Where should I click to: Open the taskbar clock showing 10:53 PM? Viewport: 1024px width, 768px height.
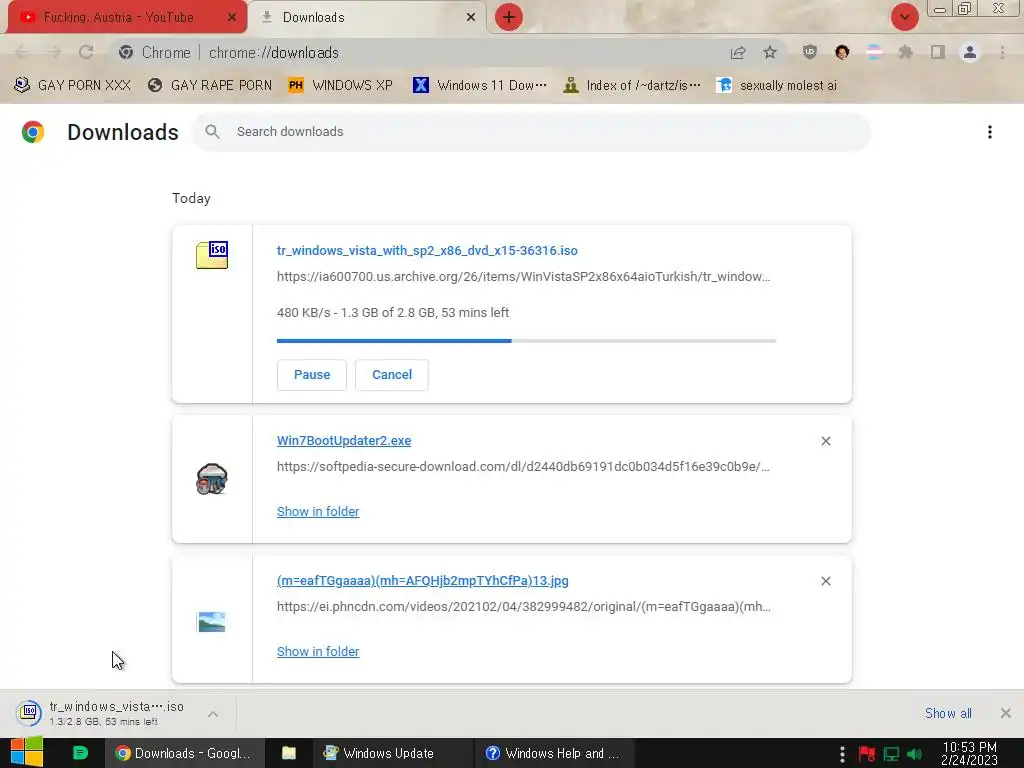click(x=969, y=753)
